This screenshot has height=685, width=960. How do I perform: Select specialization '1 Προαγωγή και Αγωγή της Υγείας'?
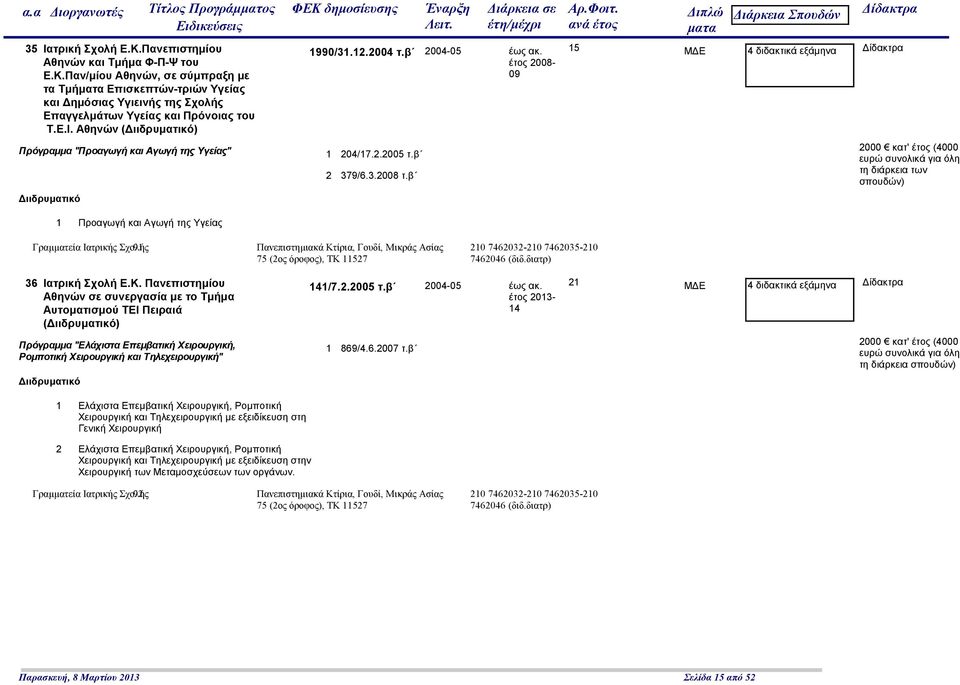(x=139, y=223)
